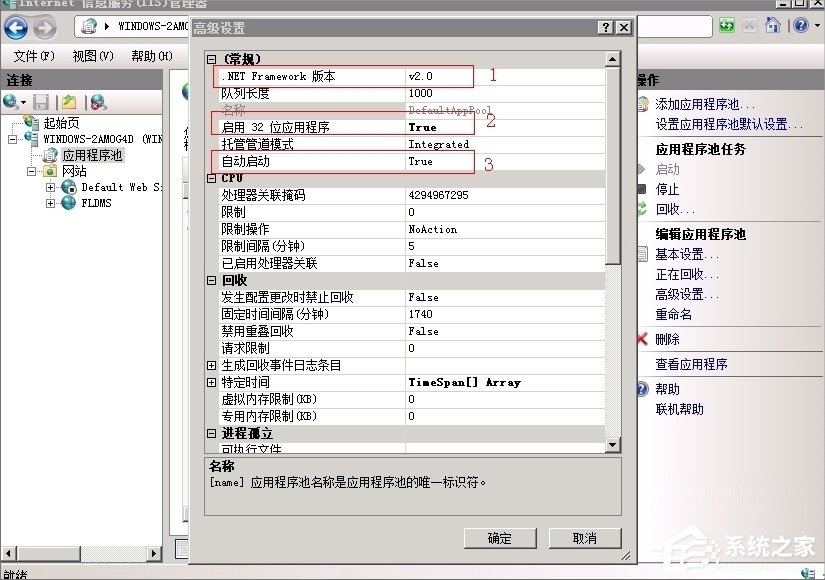Click the back navigation arrow
Viewport: 825px width, 580px height.
pyautogui.click(x=15, y=26)
